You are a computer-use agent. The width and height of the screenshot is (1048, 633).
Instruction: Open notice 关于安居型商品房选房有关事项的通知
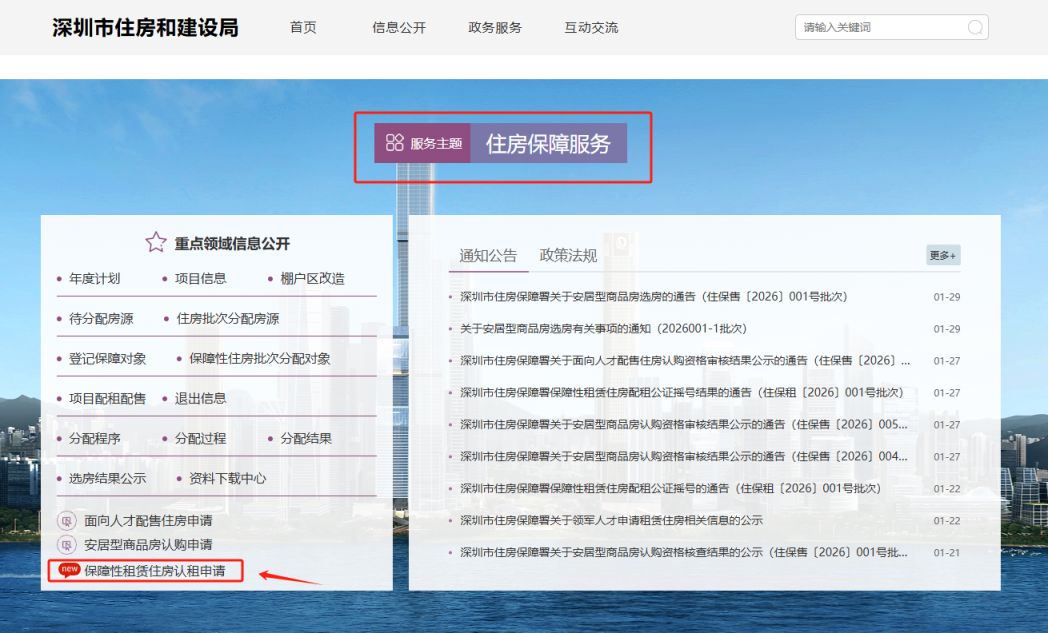tap(604, 329)
